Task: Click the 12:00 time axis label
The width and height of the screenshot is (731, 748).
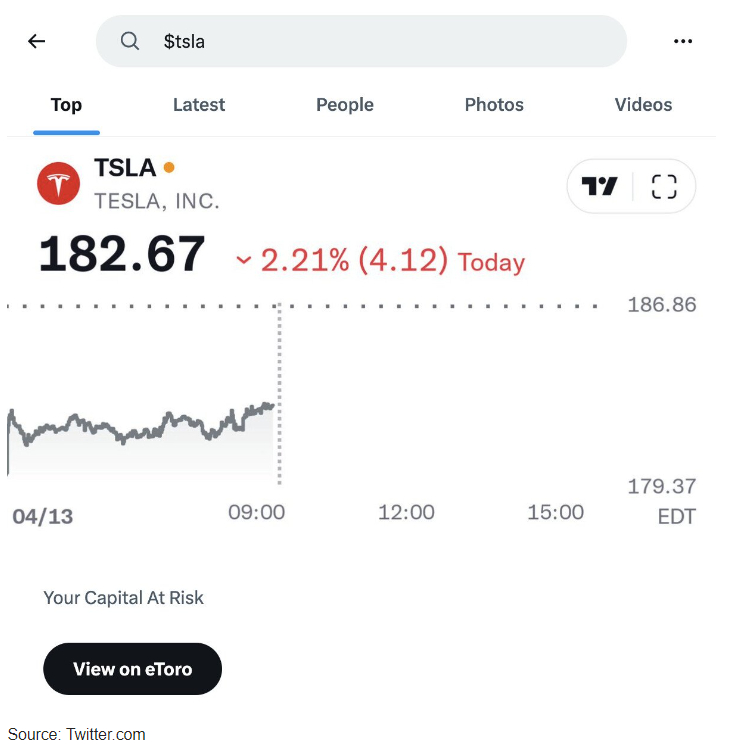Action: [406, 512]
